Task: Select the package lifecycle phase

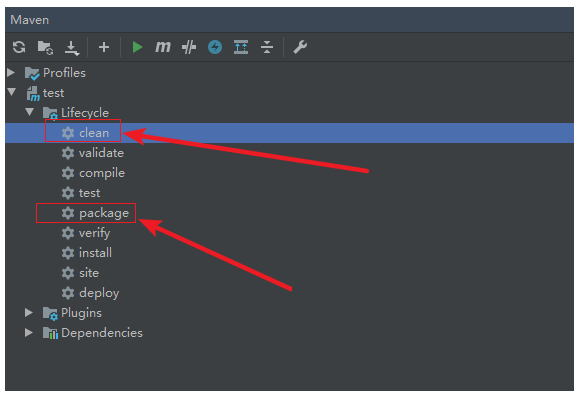Action: pos(104,213)
